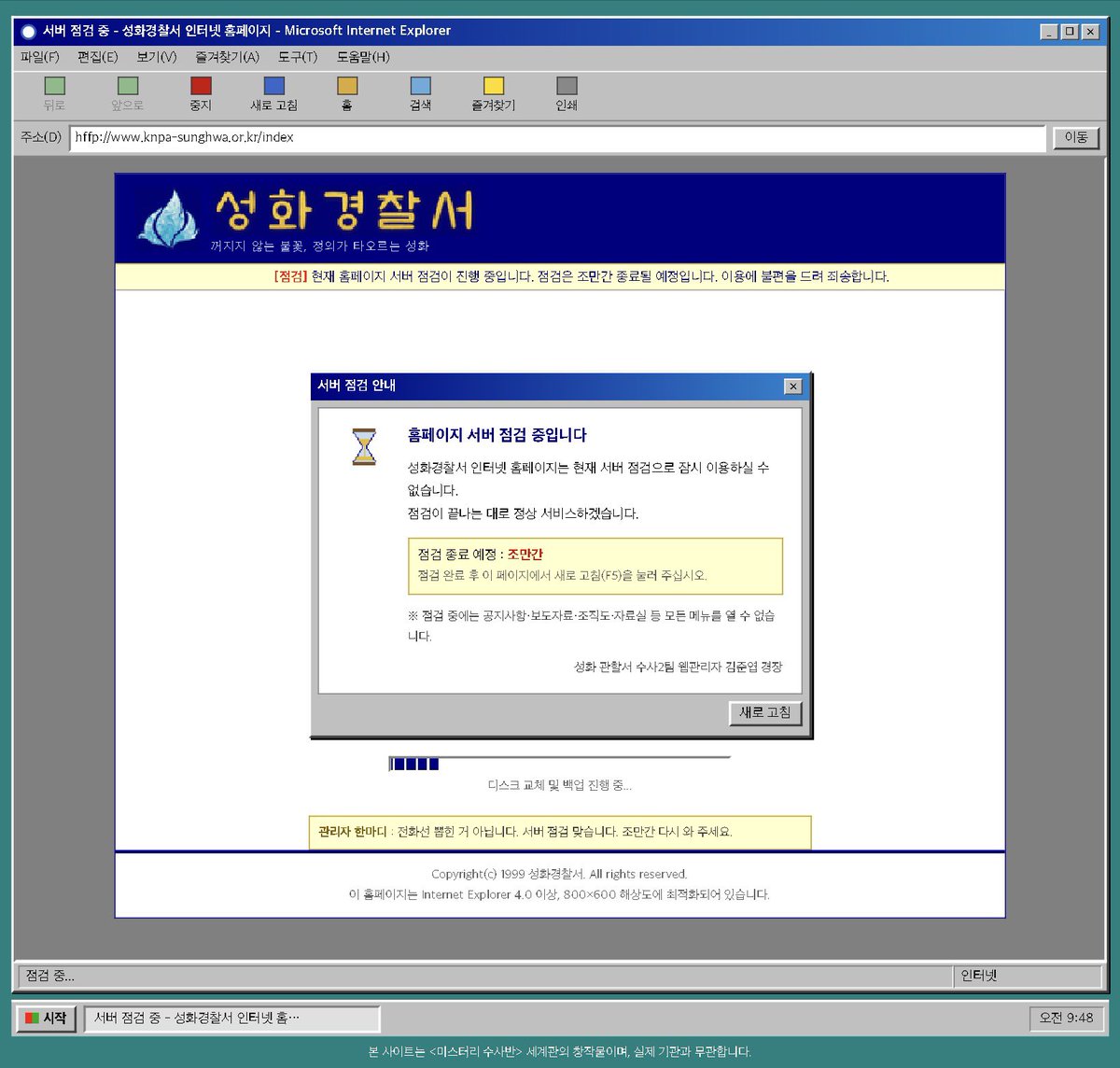Click the 새로 고침 button in the dialog
1120x1068 pixels.
(x=764, y=712)
